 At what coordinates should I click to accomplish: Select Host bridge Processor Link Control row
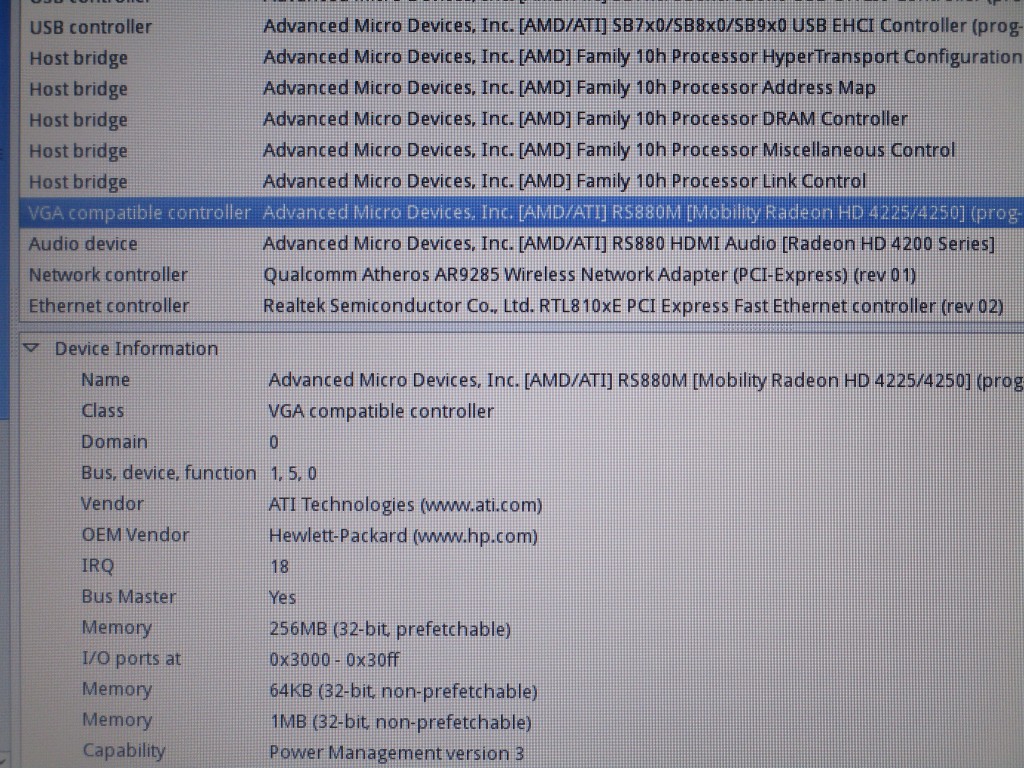pos(521,181)
